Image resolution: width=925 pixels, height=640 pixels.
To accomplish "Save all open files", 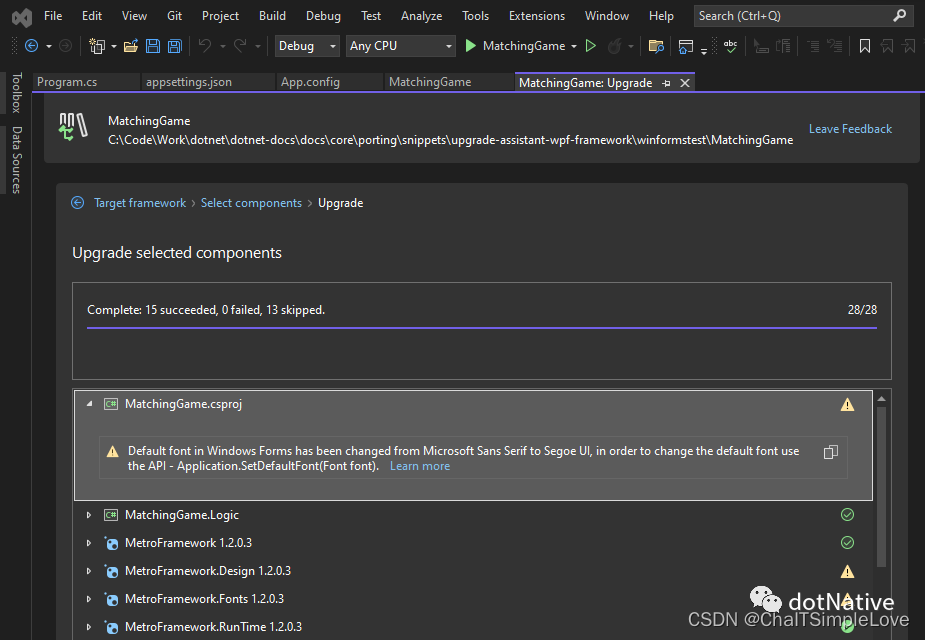I will point(174,46).
